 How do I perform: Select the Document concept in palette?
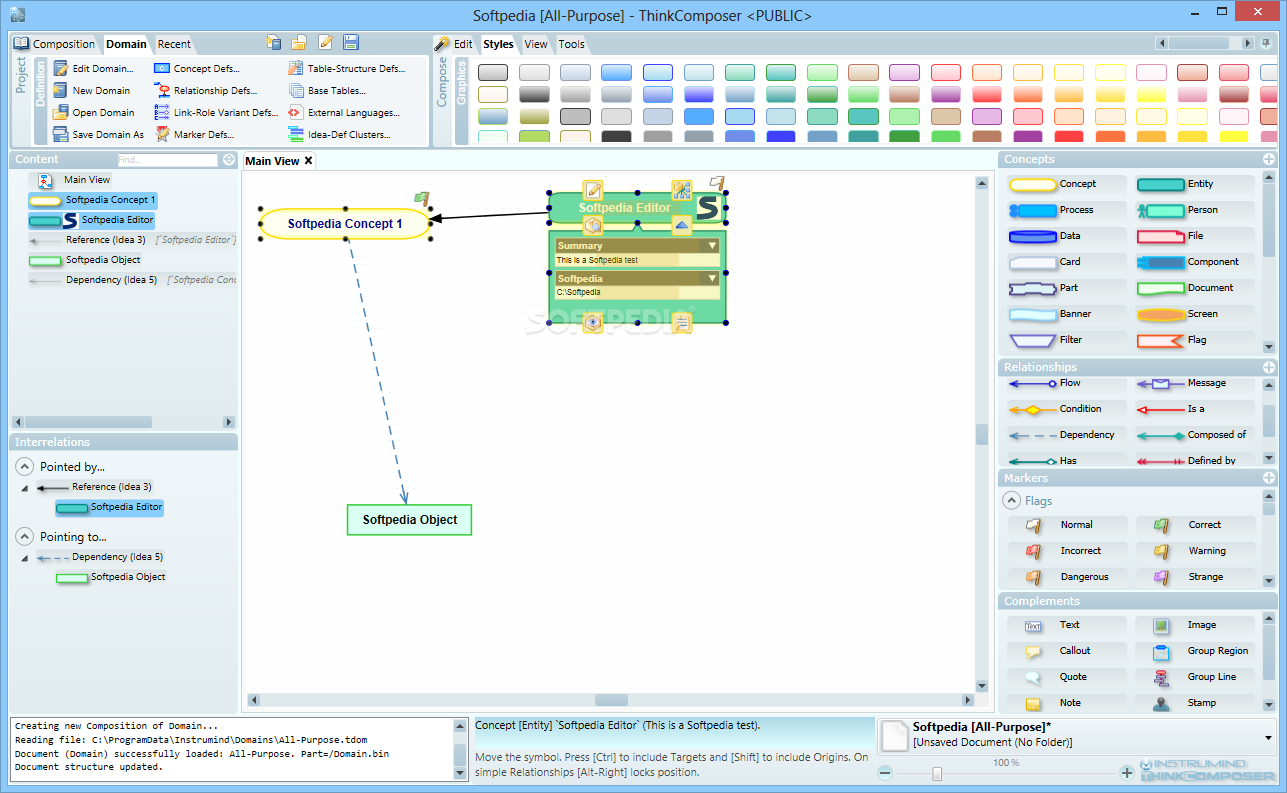tap(1194, 288)
